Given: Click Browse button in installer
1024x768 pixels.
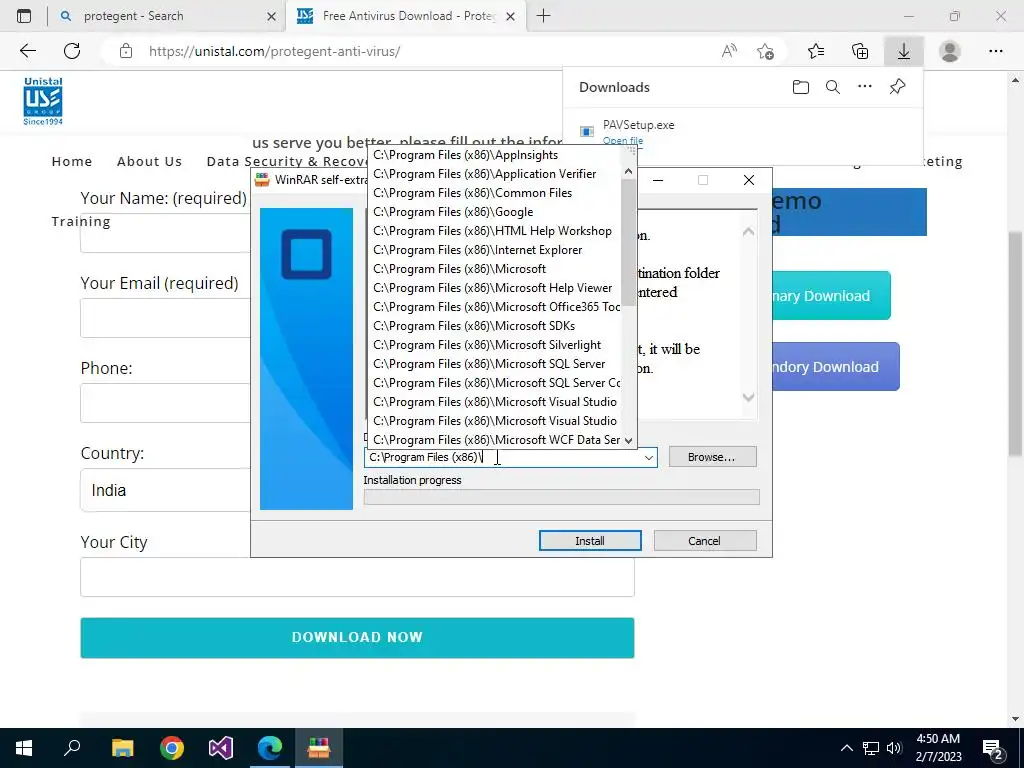Looking at the screenshot, I should click(712, 457).
